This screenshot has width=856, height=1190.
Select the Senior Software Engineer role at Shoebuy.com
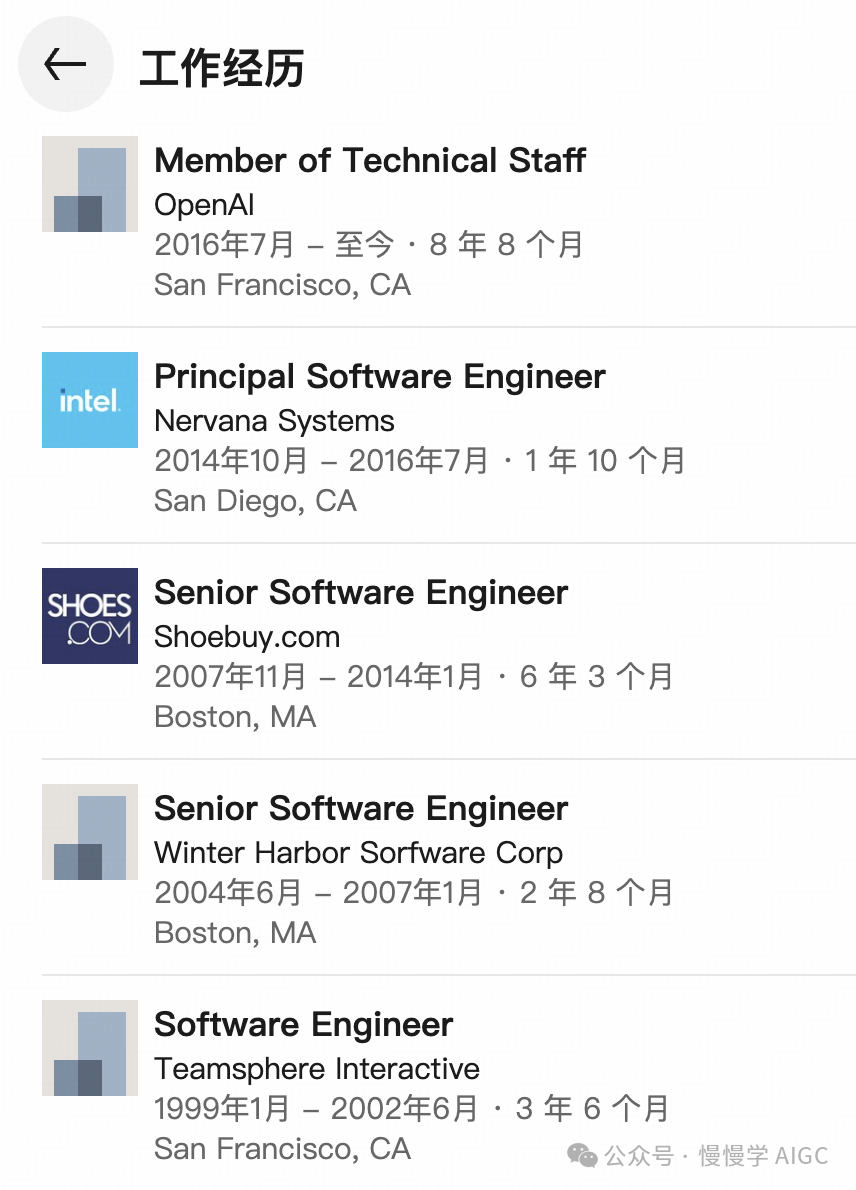click(x=361, y=593)
